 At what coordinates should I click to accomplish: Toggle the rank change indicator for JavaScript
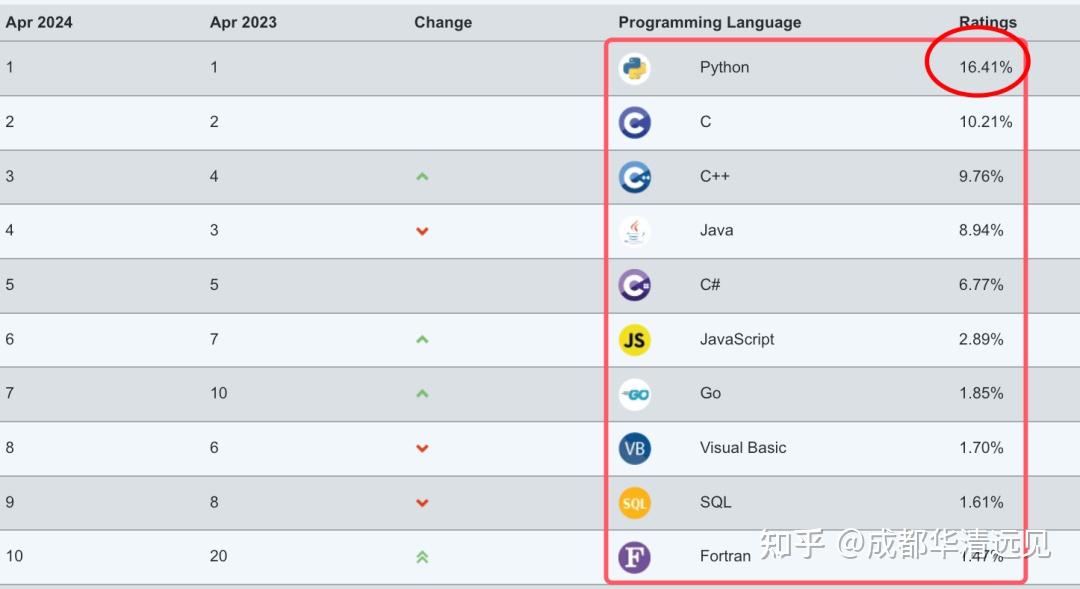pos(422,339)
